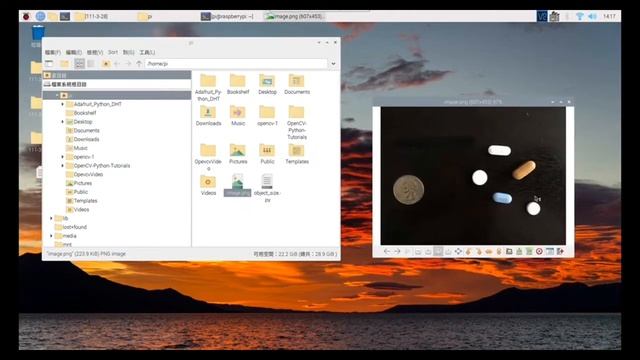This screenshot has height=360, width=640.
Task: Select Videos folder in icon view
Action: tap(208, 185)
